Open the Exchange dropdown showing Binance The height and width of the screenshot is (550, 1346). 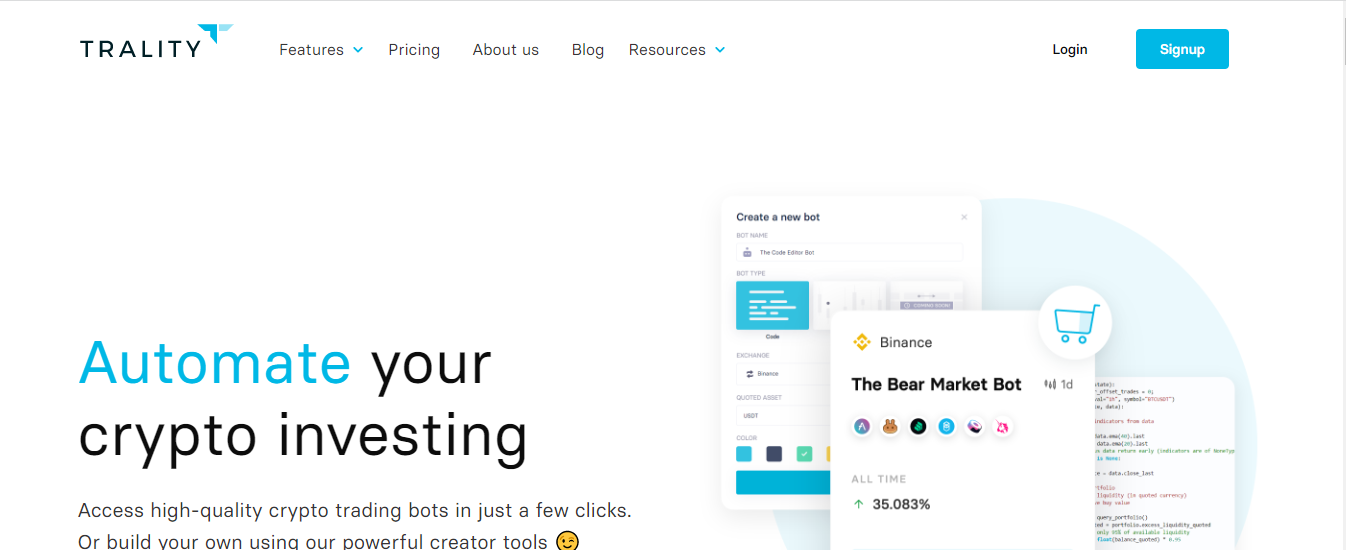785,373
